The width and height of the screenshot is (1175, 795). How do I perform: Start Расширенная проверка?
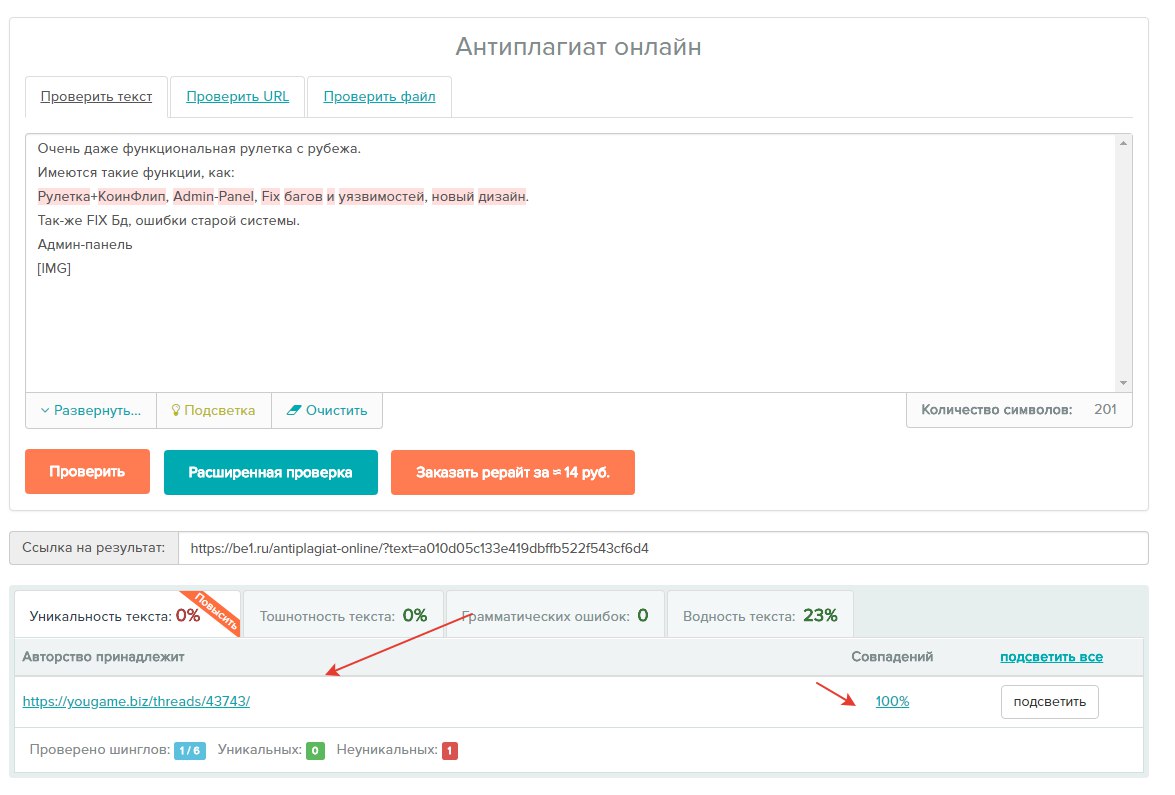tap(271, 473)
